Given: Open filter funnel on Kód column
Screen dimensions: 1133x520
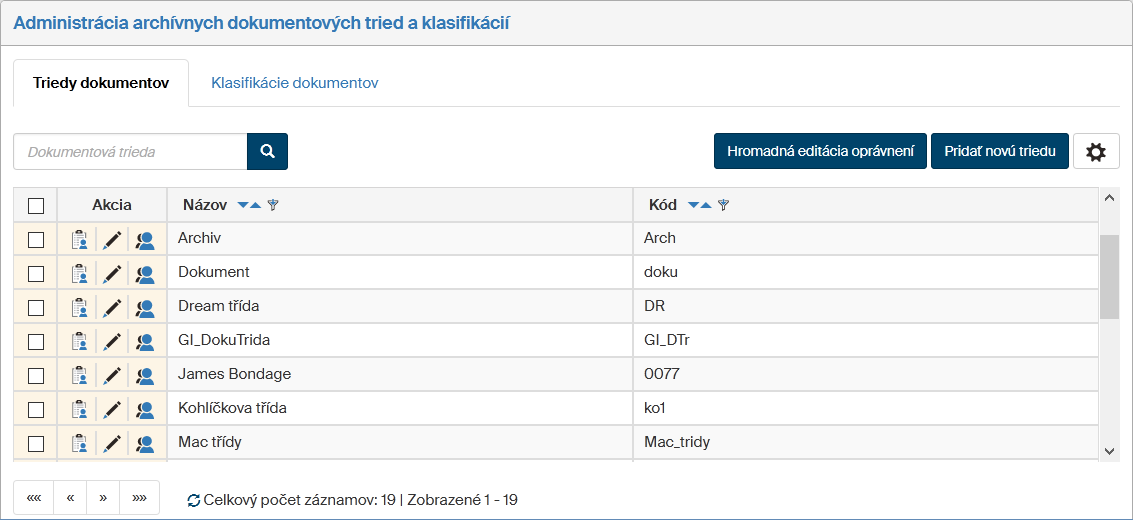Looking at the screenshot, I should [x=723, y=205].
